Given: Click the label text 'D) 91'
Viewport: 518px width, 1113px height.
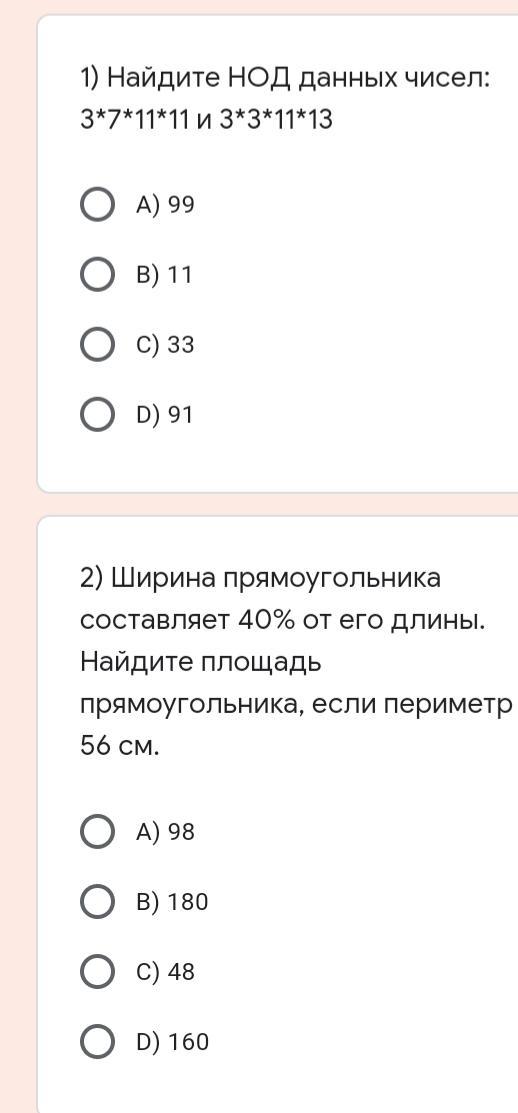Looking at the screenshot, I should 164,415.
